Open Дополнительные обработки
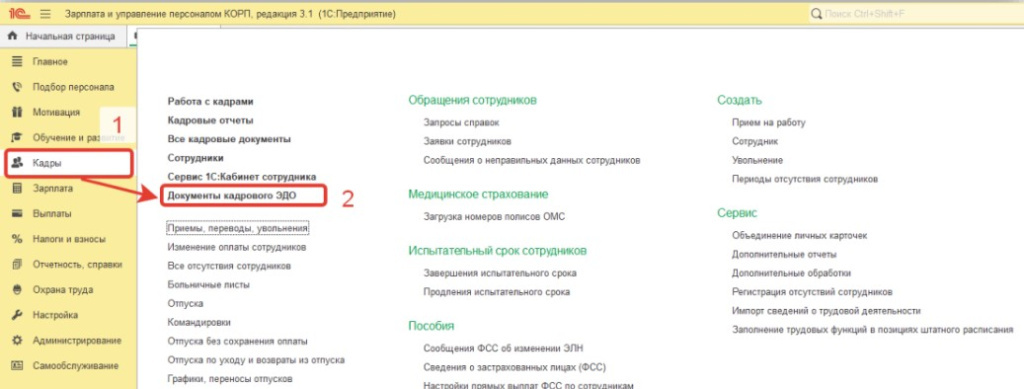The height and width of the screenshot is (389, 1024). [792, 273]
